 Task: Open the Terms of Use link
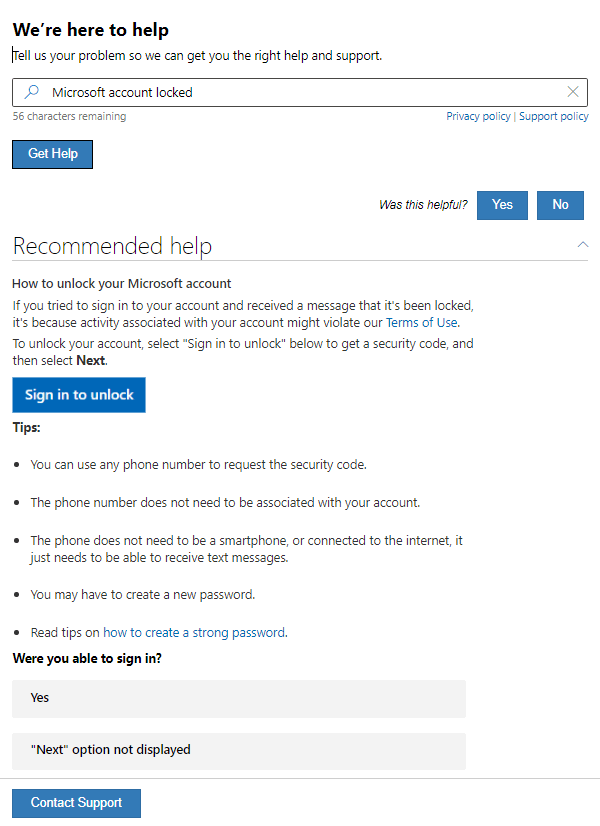[421, 322]
